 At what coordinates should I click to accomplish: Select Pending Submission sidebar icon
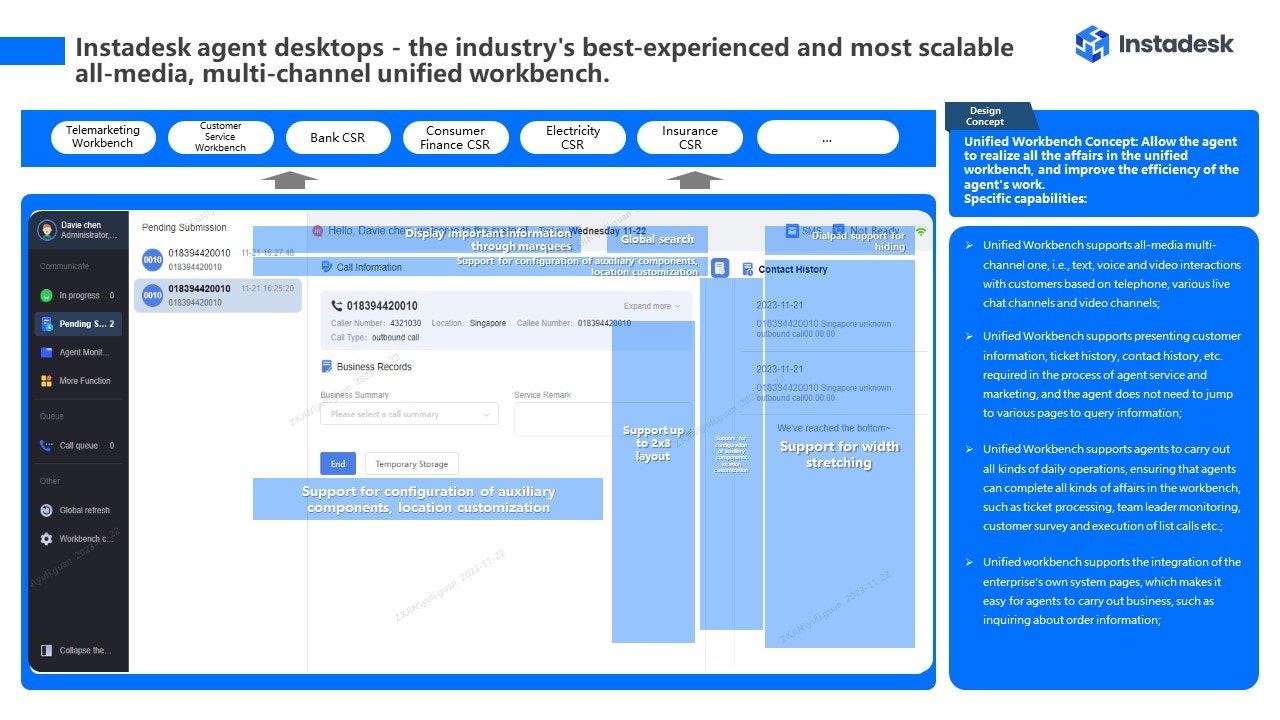(46, 324)
